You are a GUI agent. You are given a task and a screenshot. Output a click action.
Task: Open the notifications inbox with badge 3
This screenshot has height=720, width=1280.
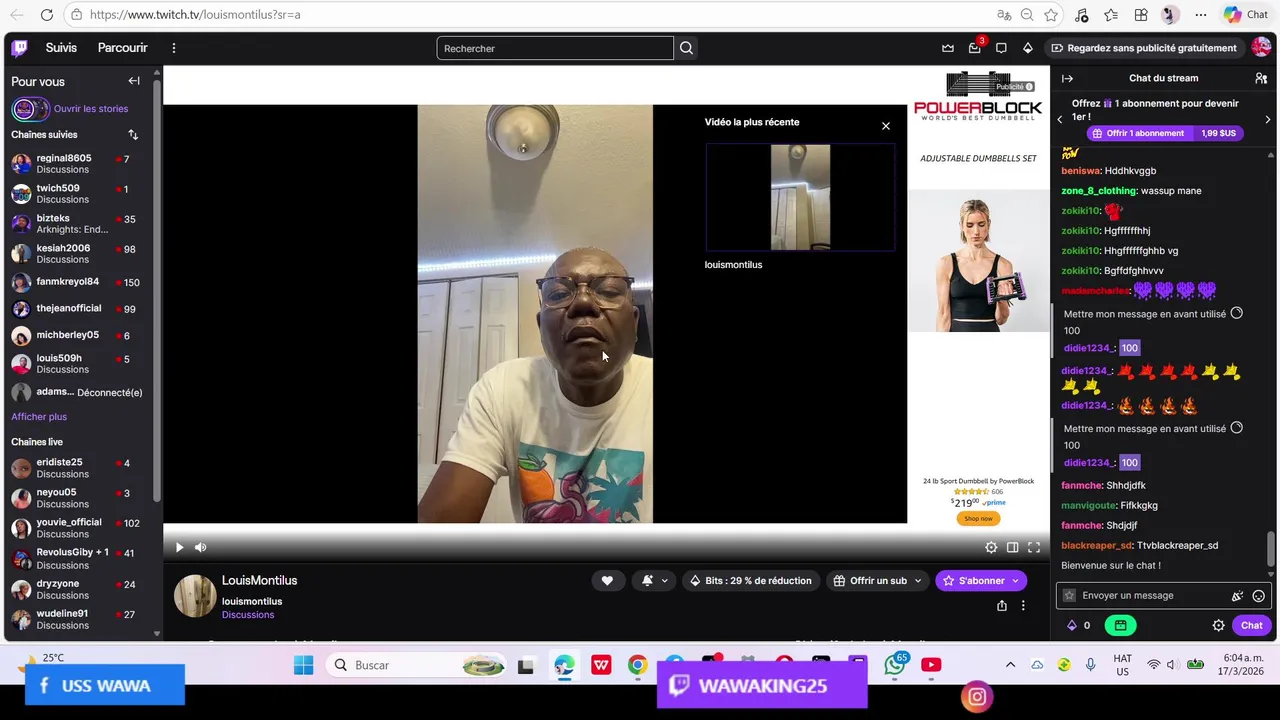point(975,48)
